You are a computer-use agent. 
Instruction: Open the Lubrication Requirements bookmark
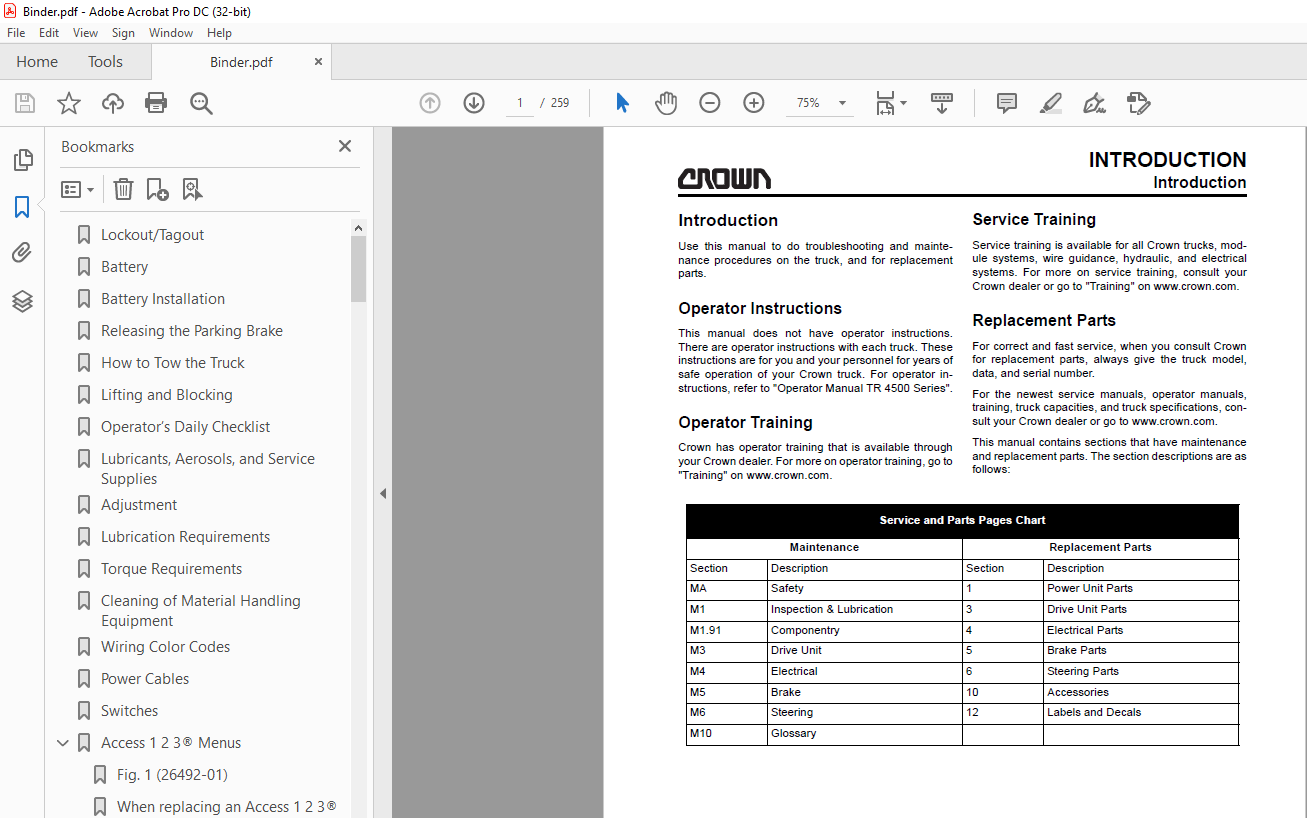tap(185, 537)
